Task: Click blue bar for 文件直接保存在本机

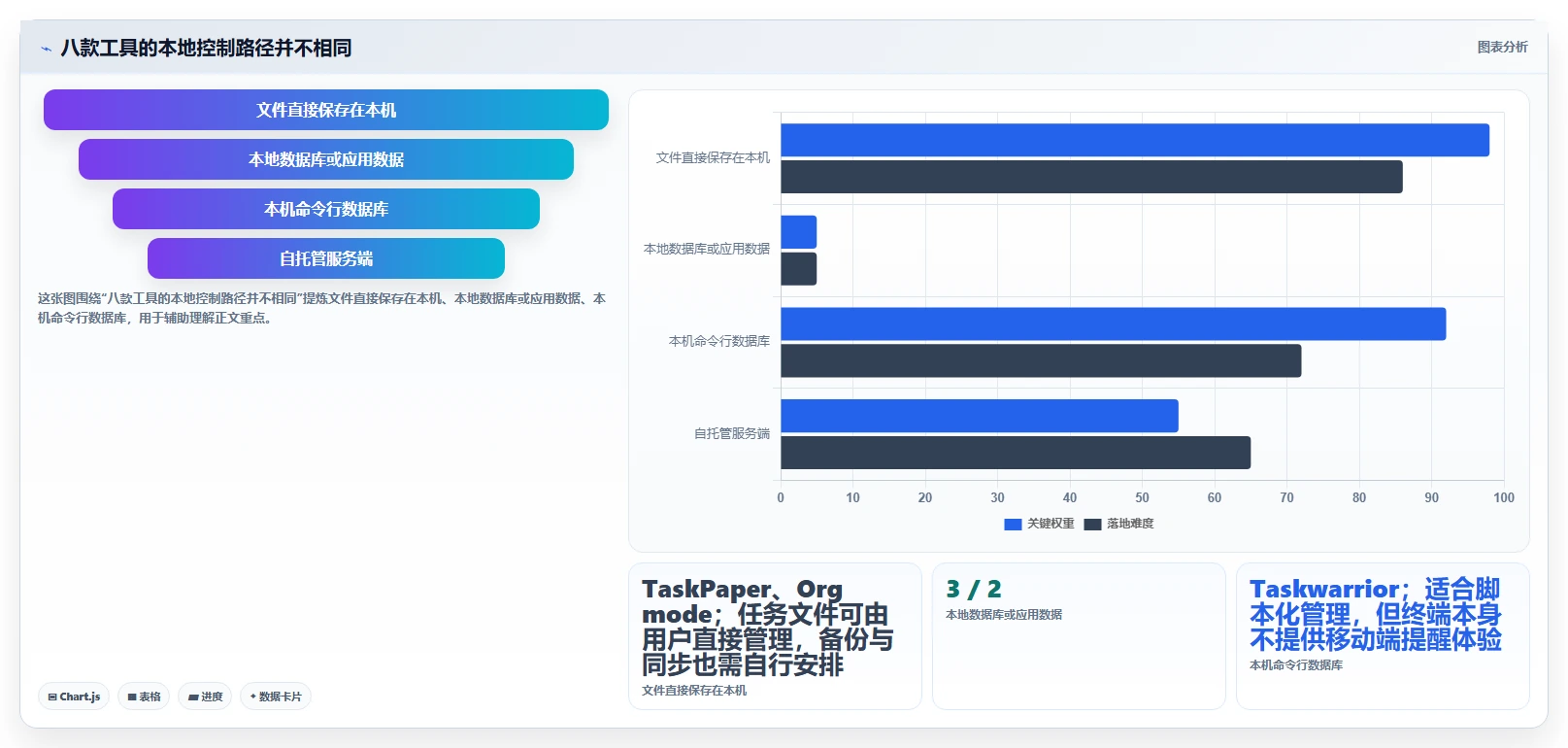Action: pyautogui.click(x=1135, y=140)
